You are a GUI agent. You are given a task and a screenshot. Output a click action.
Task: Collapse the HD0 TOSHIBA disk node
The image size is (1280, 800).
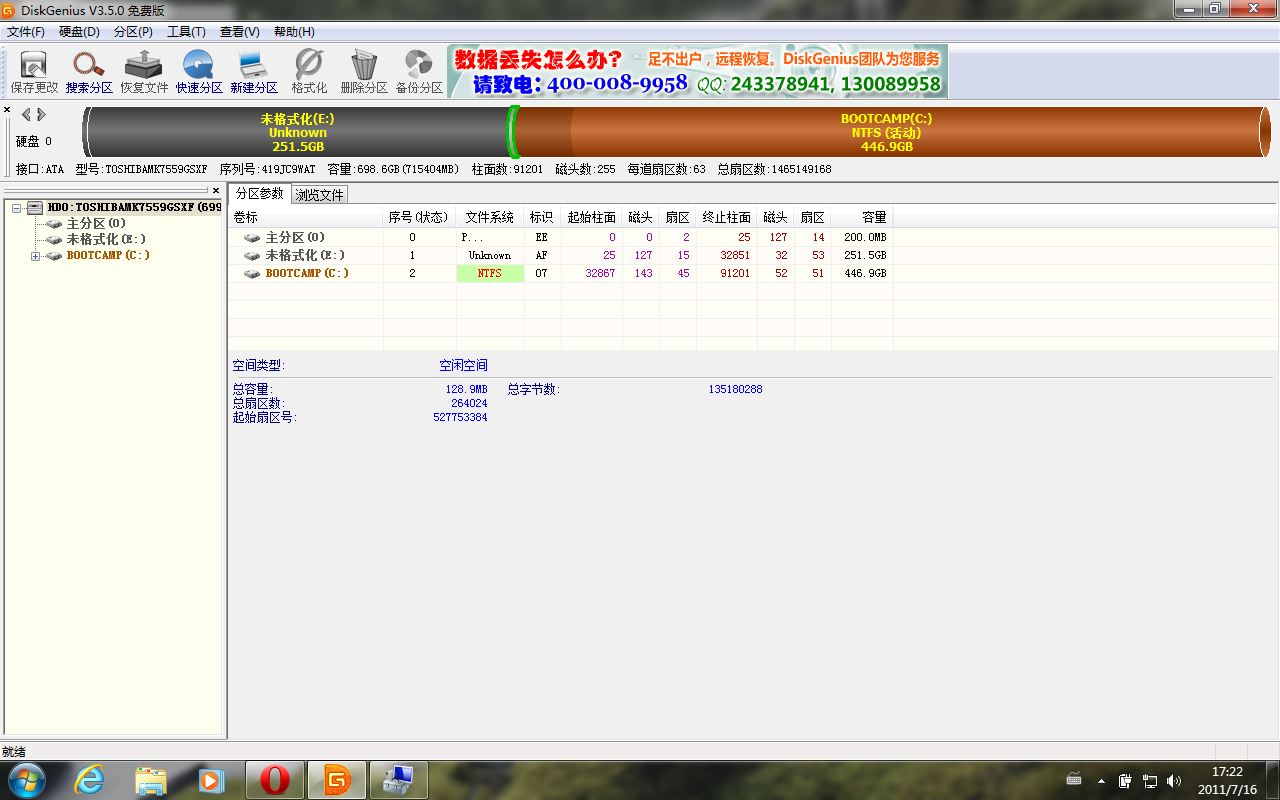17,208
